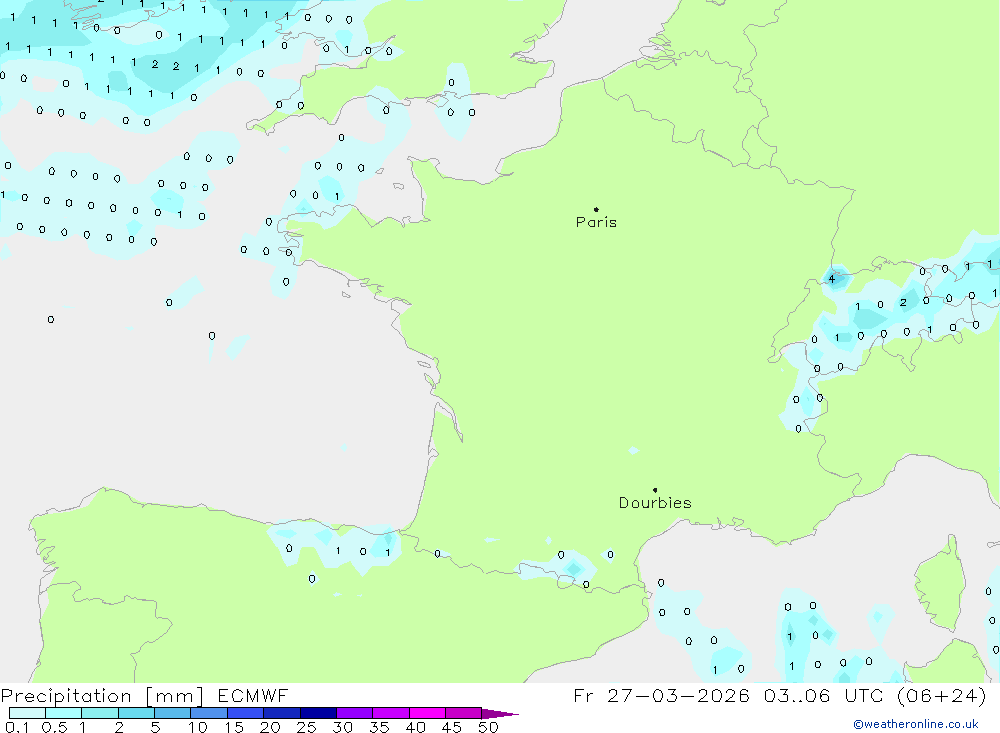Pick the legend swatch between 25 and 30
Image resolution: width=1000 pixels, height=733 pixels.
(x=318, y=713)
